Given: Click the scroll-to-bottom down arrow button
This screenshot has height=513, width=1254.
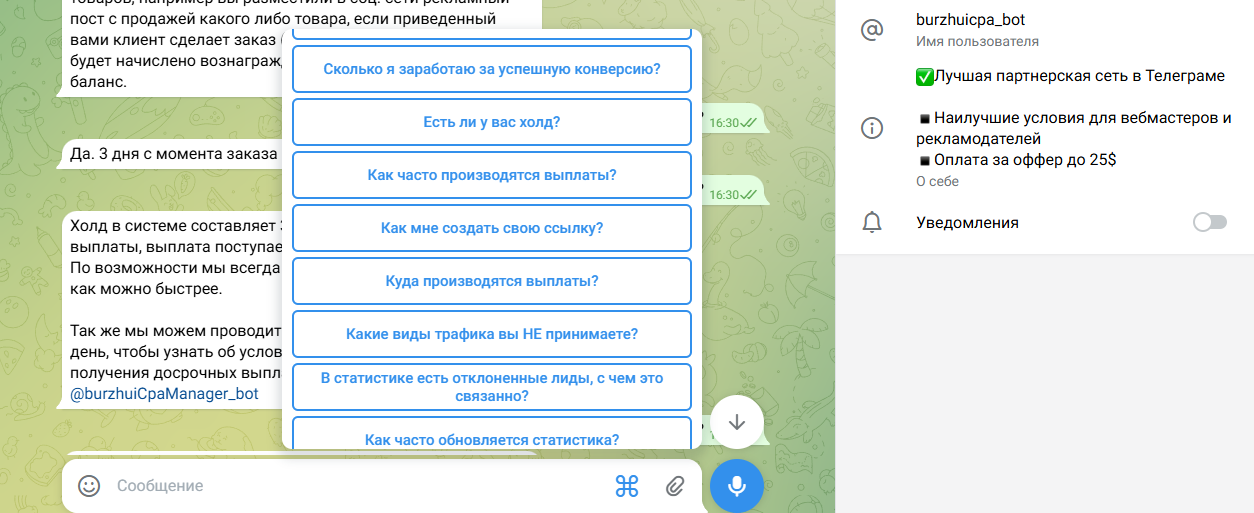Looking at the screenshot, I should pyautogui.click(x=737, y=422).
